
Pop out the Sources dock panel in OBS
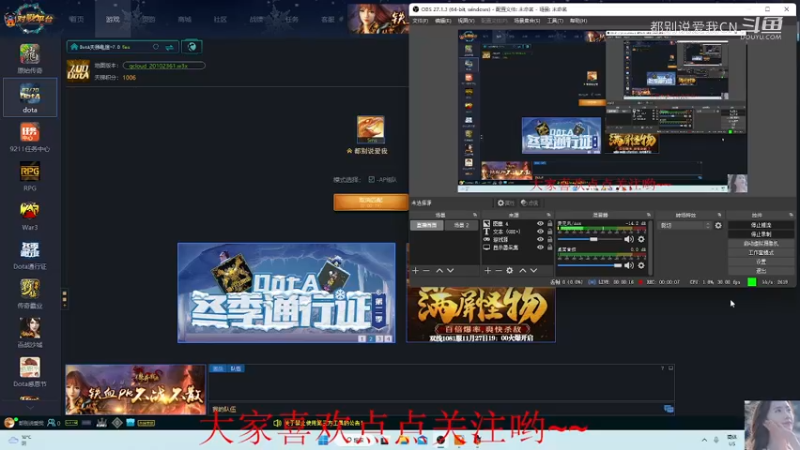548,215
